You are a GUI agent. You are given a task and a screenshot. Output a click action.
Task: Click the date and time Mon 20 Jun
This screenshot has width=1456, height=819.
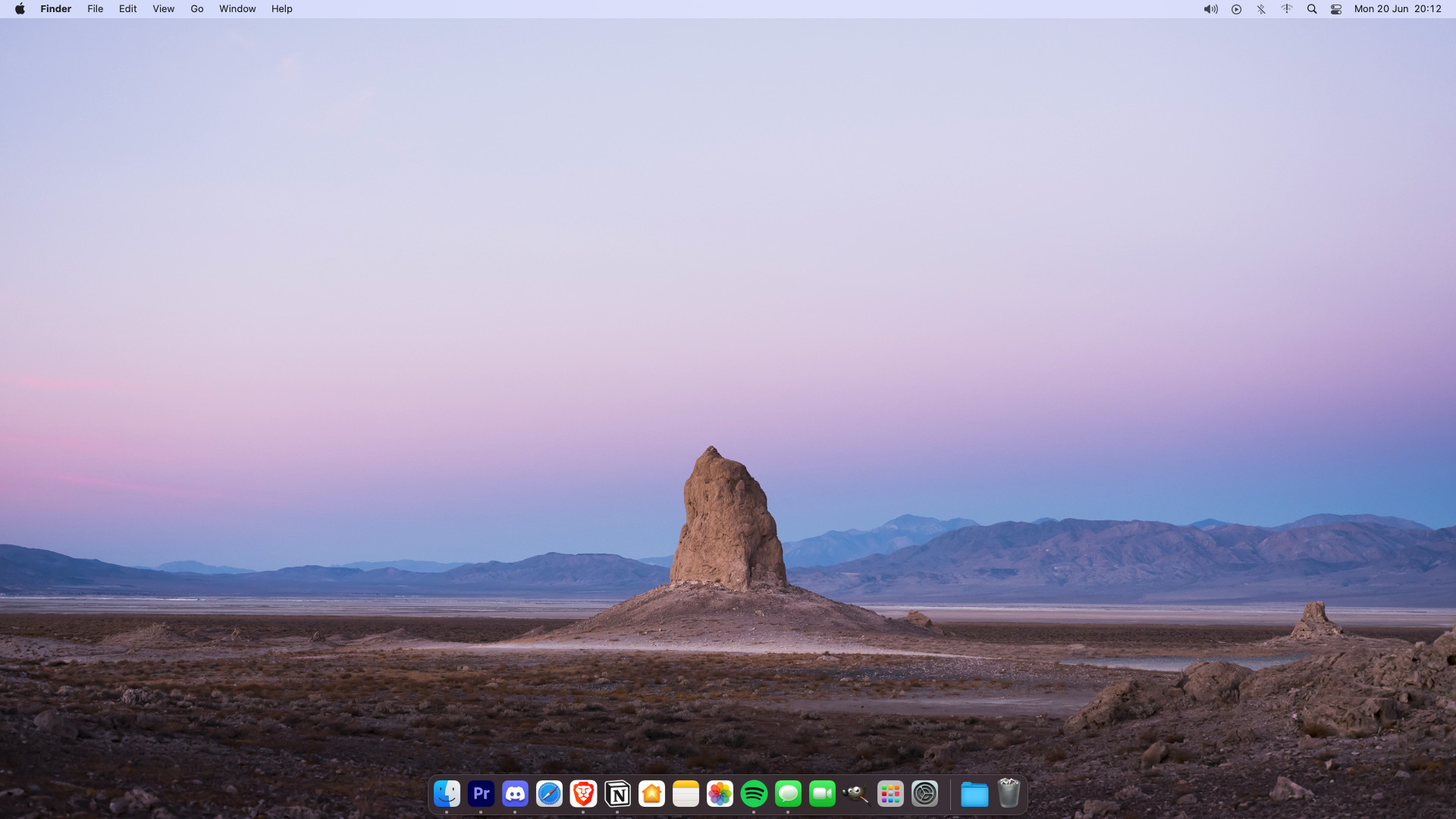(1398, 9)
